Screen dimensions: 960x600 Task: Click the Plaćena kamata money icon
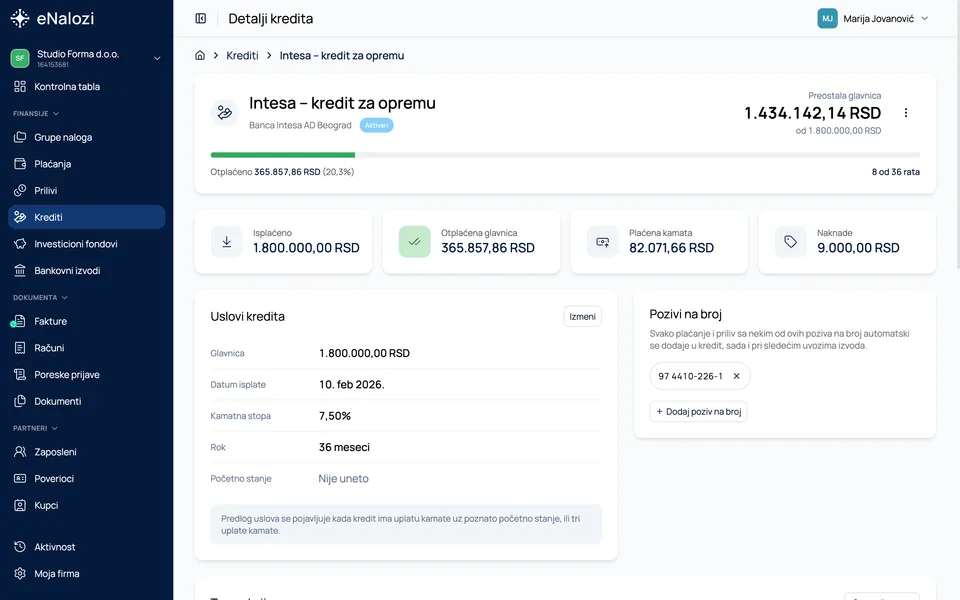tap(602, 242)
